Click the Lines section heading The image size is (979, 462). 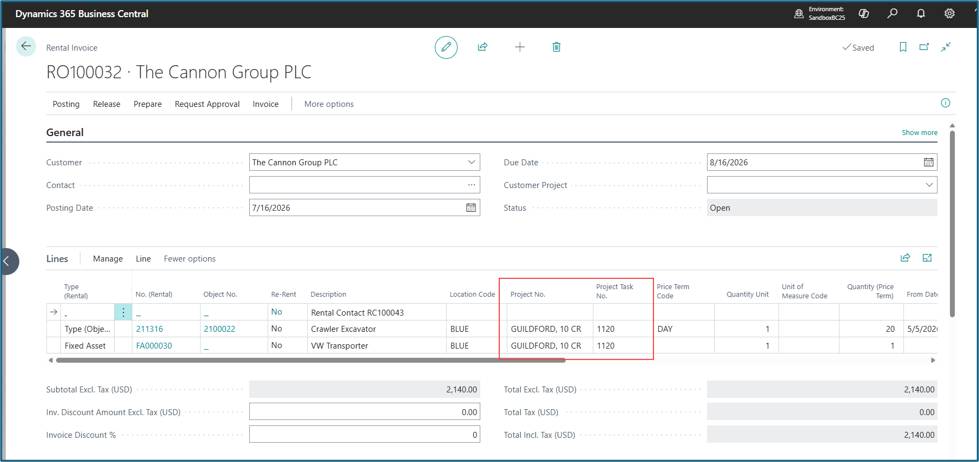(x=57, y=258)
